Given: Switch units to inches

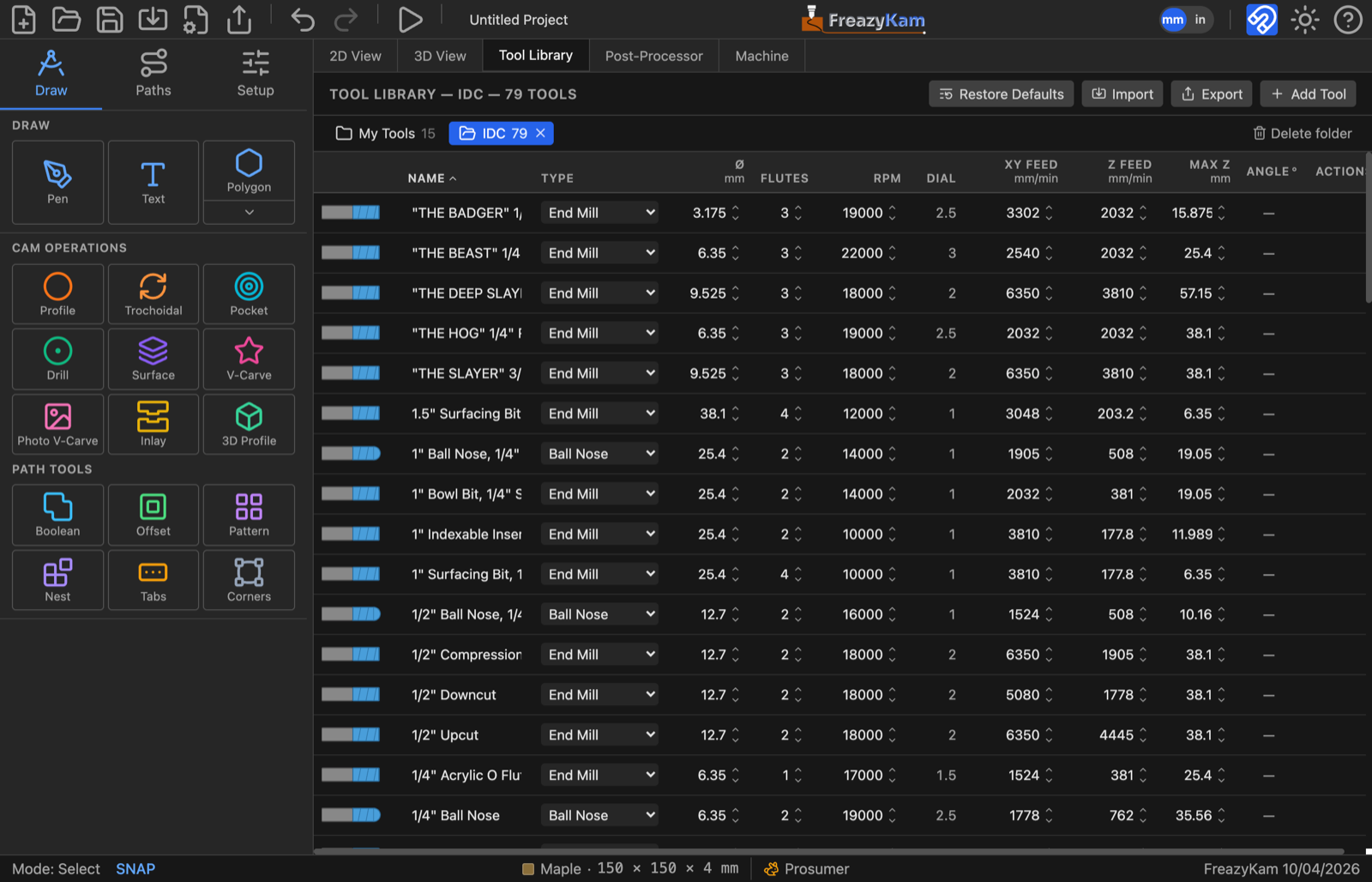Looking at the screenshot, I should 1200,19.
